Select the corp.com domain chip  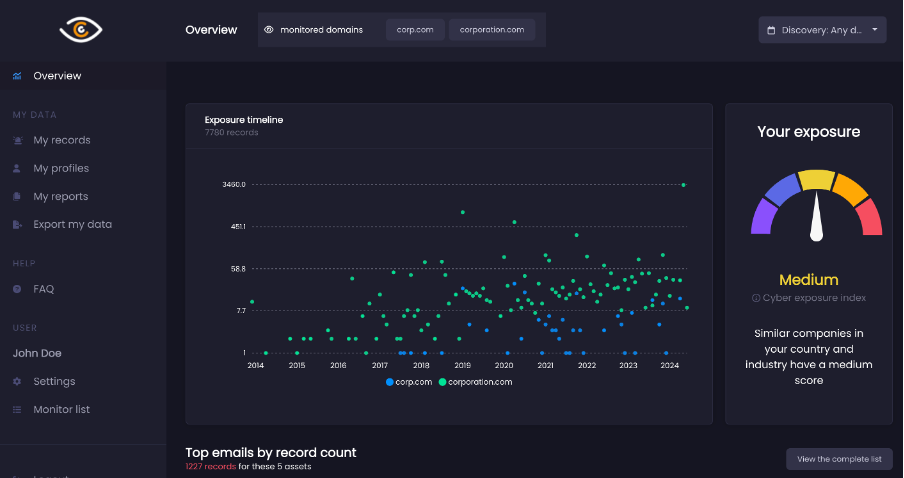[415, 30]
